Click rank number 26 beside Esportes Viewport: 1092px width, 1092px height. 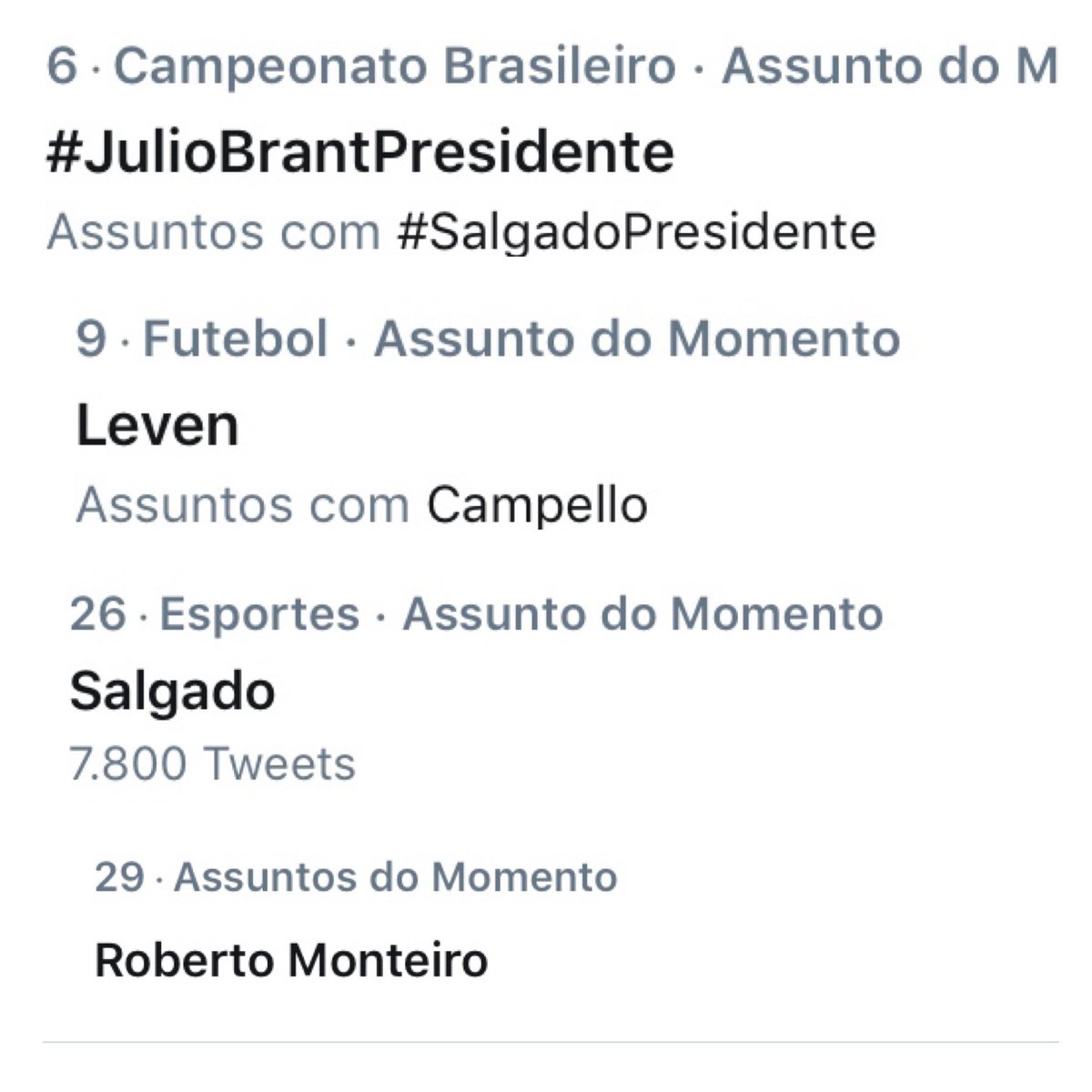pyautogui.click(x=97, y=613)
